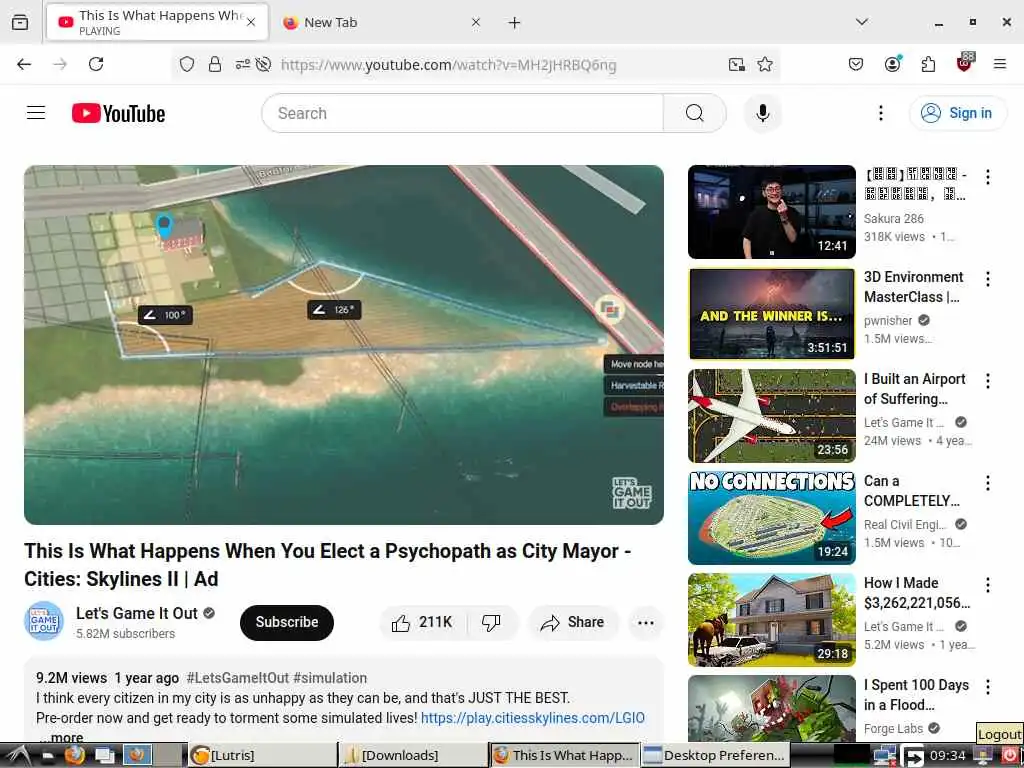Save page to Pocket
Screen dimensions: 1024x768
click(x=856, y=64)
